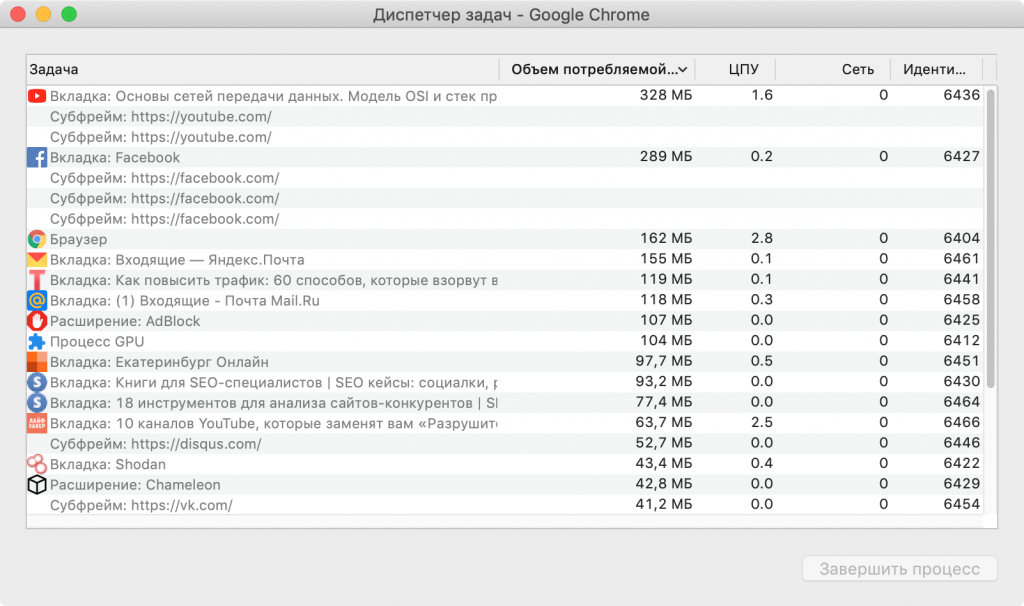The image size is (1024, 606).
Task: Sort by the ЦПУ column header
Action: [x=735, y=69]
